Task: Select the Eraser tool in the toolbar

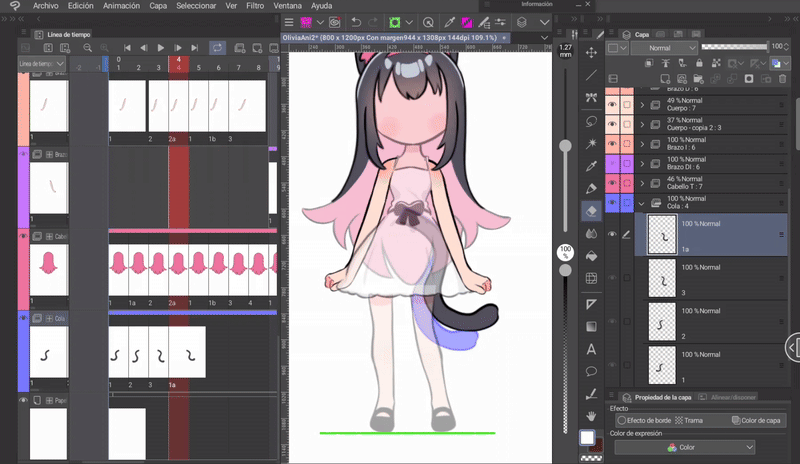Action: point(591,210)
